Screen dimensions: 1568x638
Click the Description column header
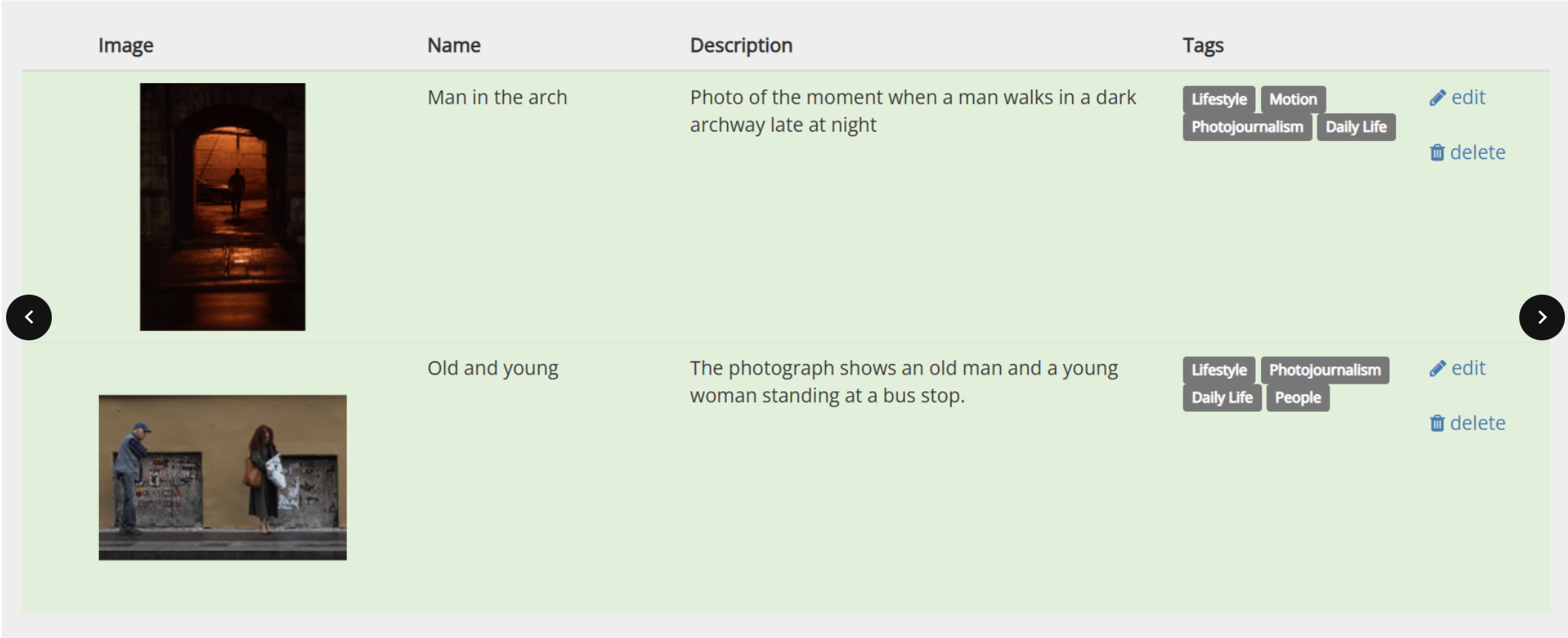[741, 46]
